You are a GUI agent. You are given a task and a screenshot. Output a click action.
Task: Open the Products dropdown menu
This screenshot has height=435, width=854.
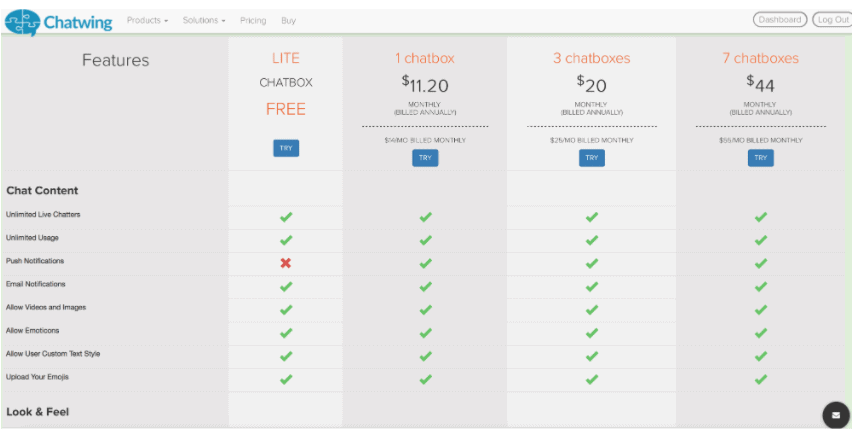[x=147, y=21]
